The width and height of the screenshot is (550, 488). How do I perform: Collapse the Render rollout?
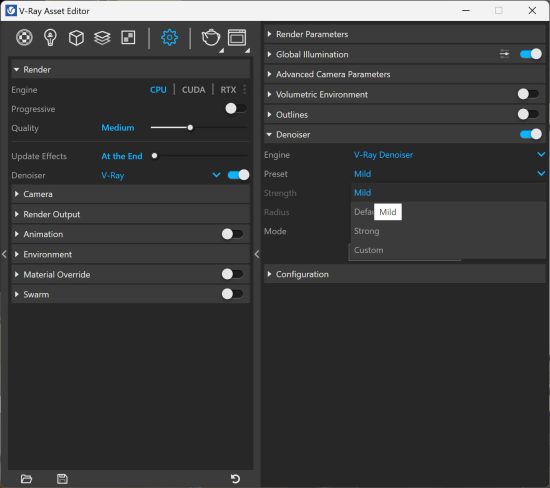(130, 69)
